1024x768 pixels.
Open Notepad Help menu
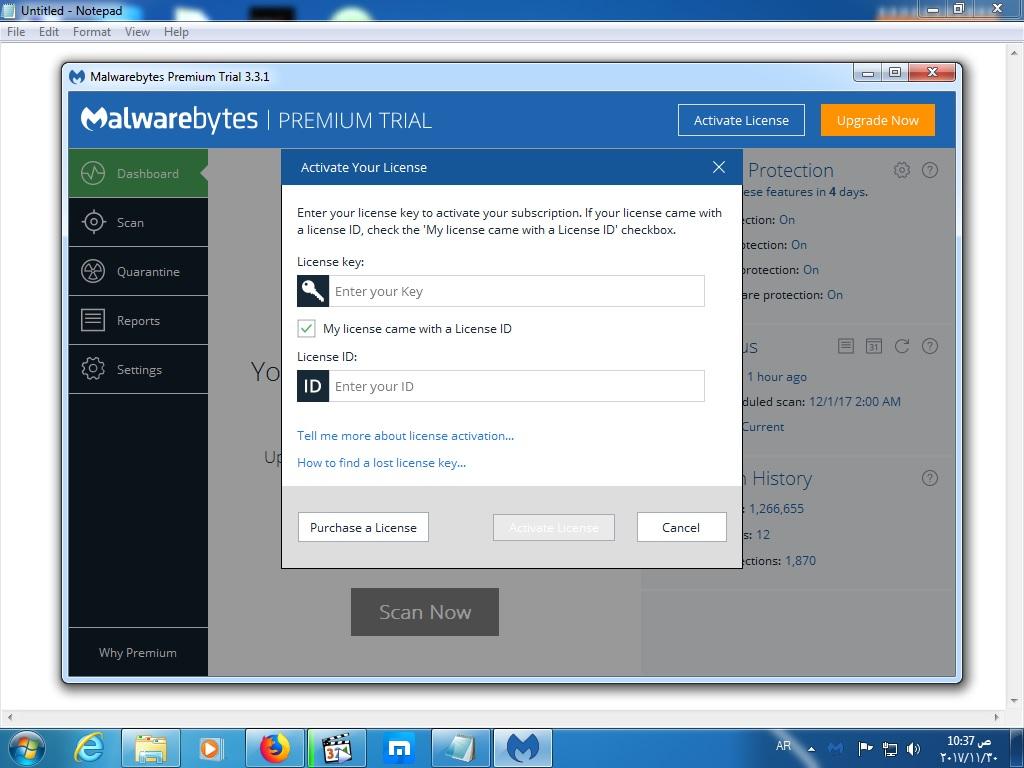click(x=176, y=32)
